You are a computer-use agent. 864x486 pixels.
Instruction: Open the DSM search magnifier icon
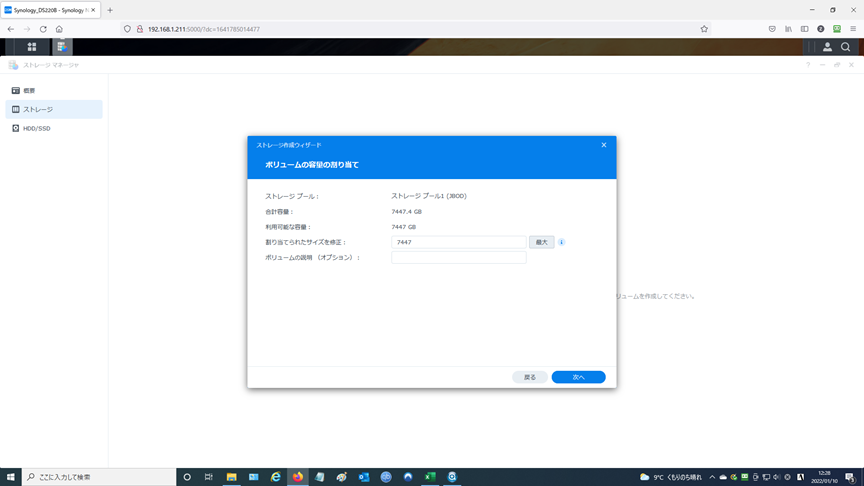pyautogui.click(x=845, y=47)
